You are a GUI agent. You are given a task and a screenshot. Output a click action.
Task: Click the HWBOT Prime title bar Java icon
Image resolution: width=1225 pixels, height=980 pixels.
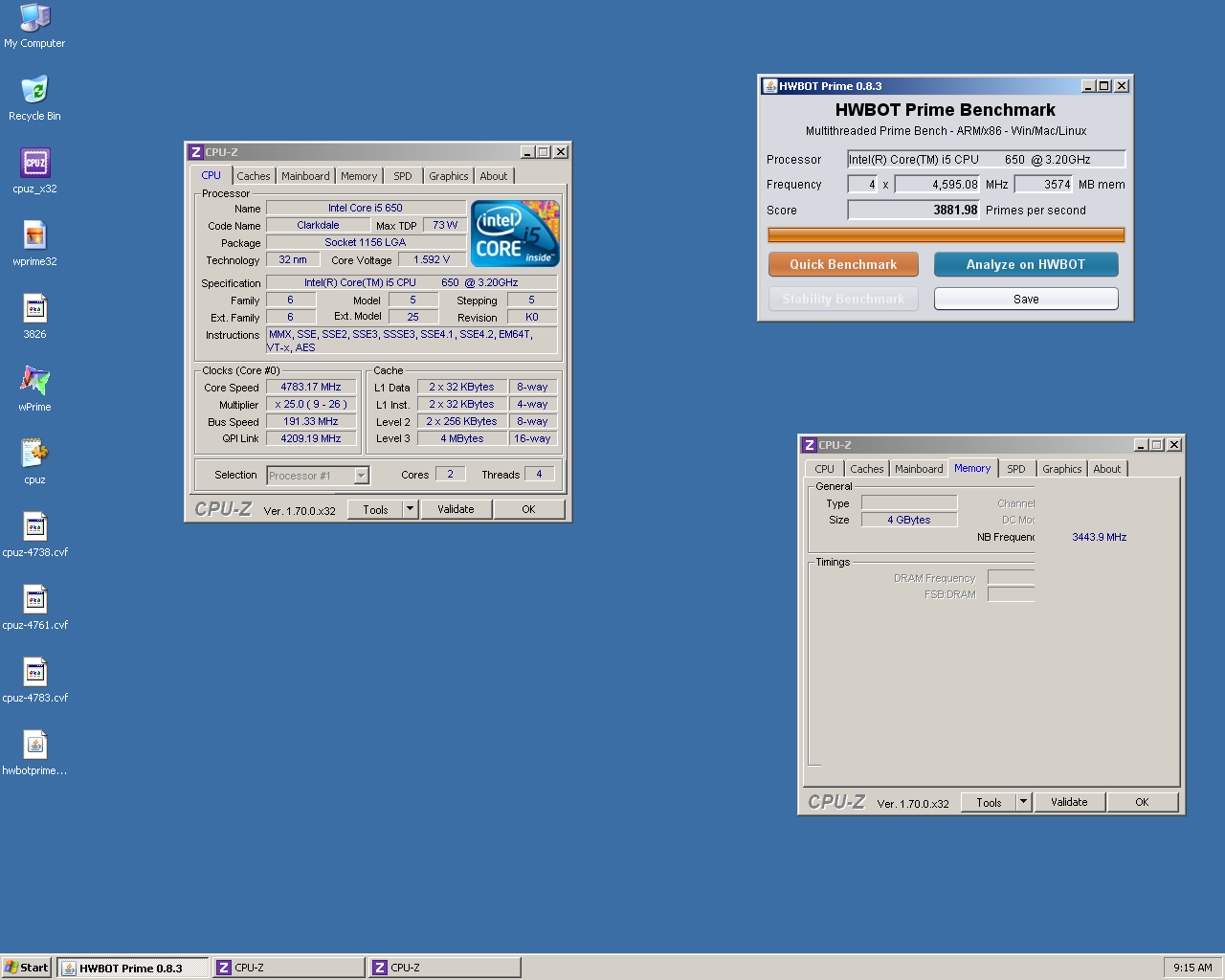[x=769, y=86]
